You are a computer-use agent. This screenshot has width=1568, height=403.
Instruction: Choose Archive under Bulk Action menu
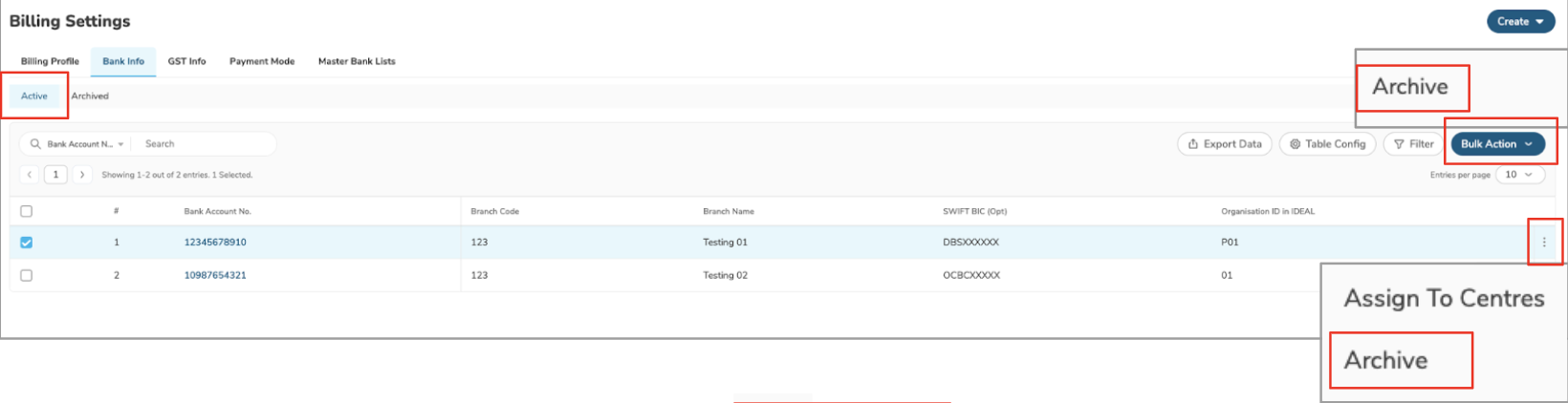click(x=1410, y=87)
